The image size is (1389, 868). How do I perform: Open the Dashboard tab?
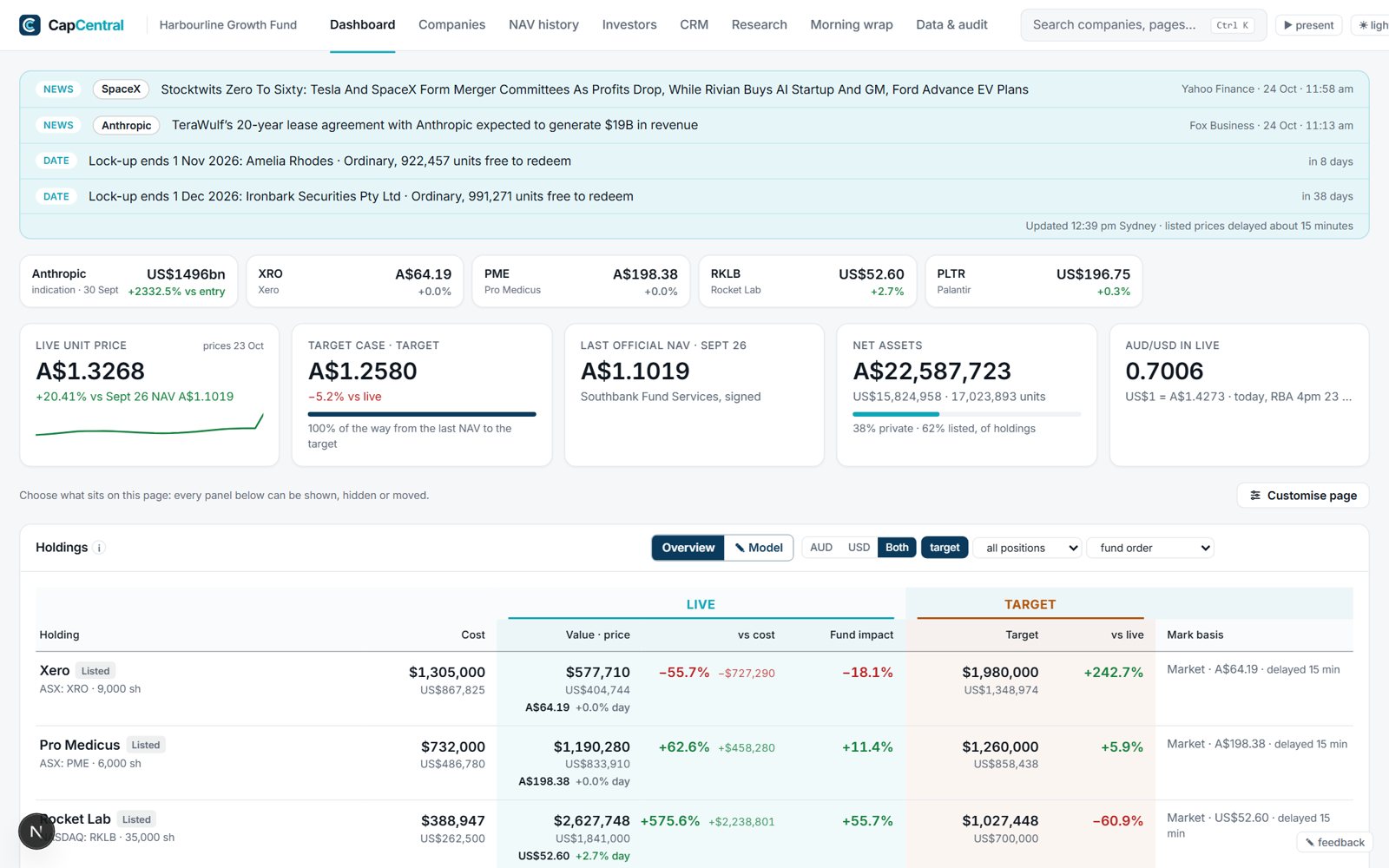point(362,25)
